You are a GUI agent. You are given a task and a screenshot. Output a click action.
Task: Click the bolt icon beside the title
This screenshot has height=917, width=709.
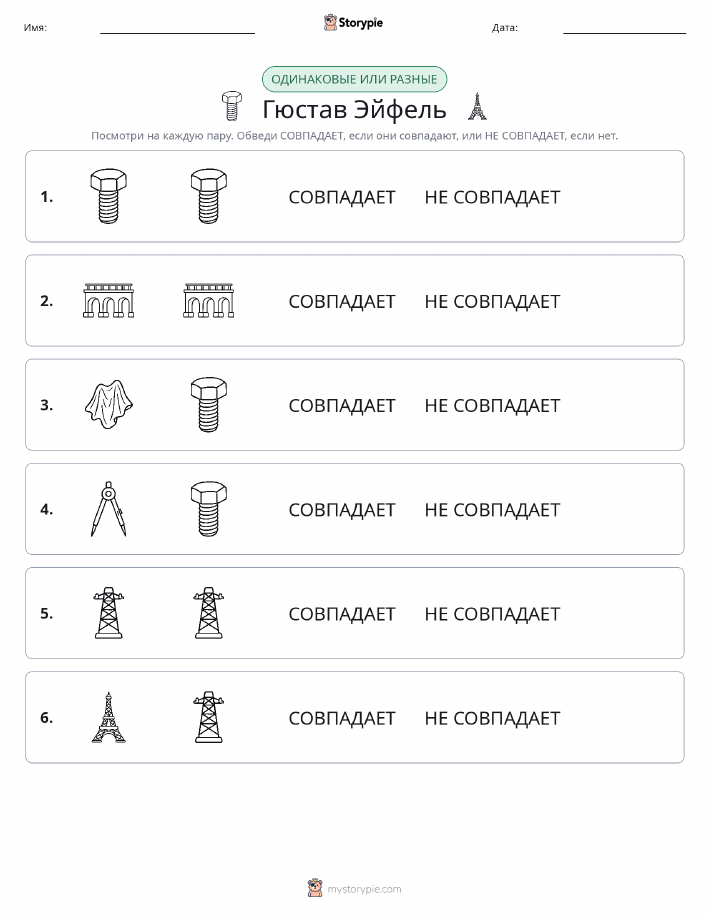(x=232, y=106)
